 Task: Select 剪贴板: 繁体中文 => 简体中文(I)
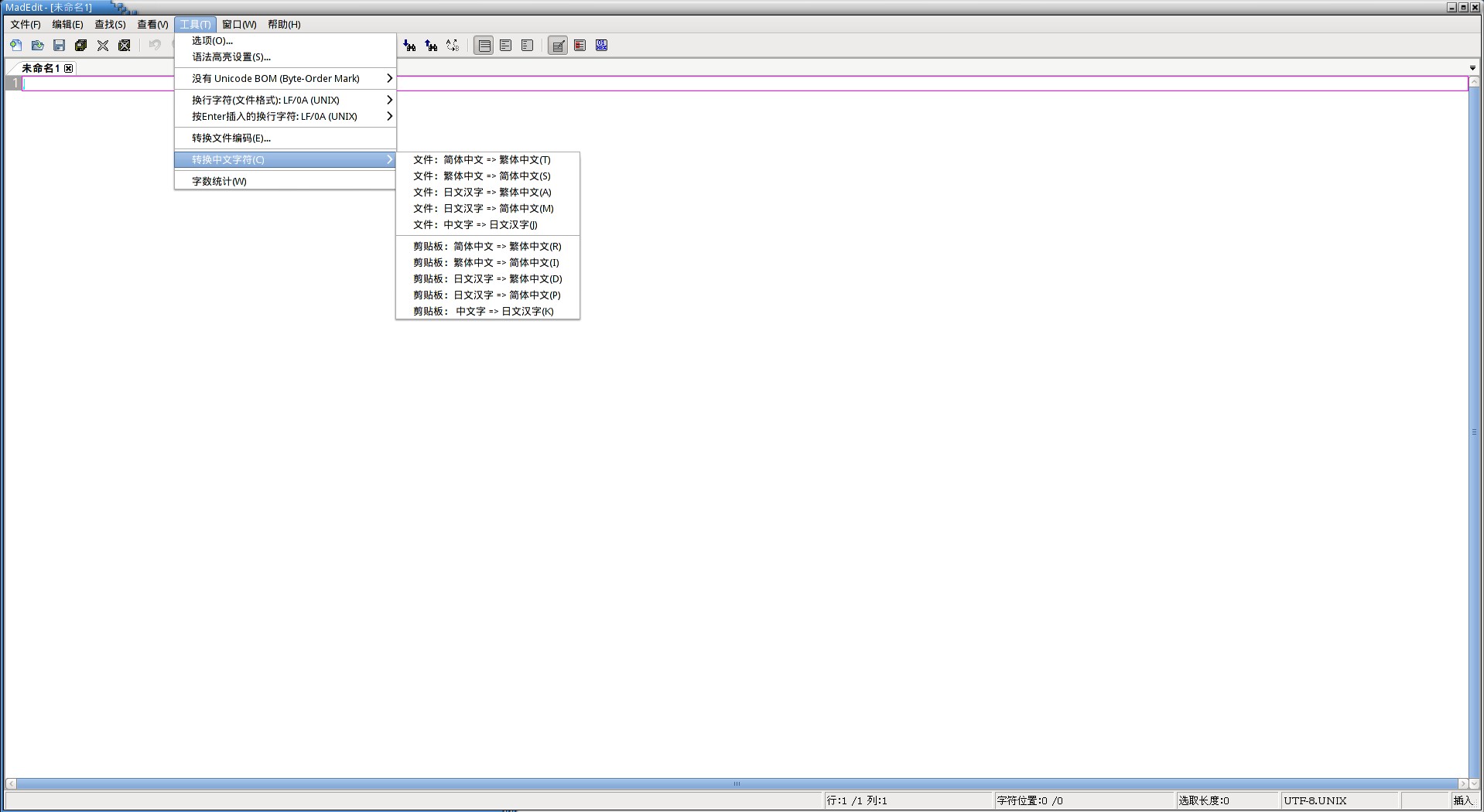coord(487,263)
